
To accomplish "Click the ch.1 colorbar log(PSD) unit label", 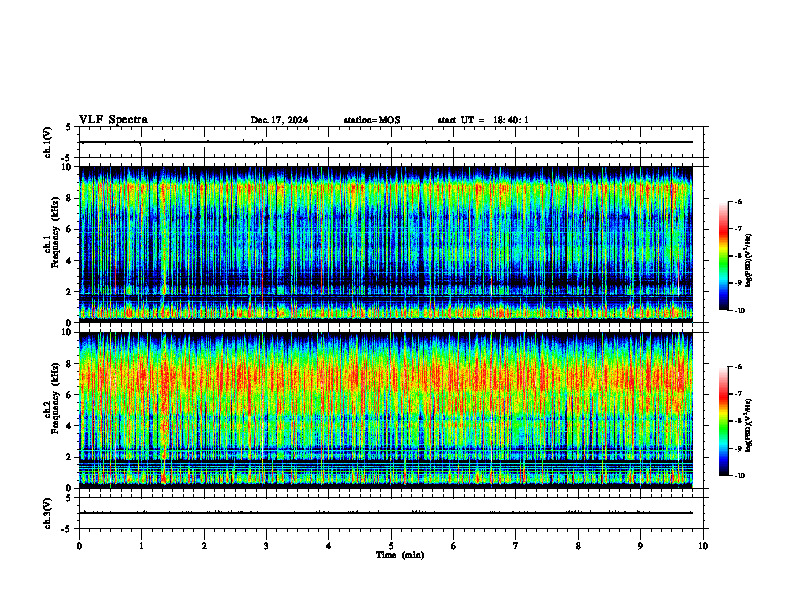I will (748, 261).
